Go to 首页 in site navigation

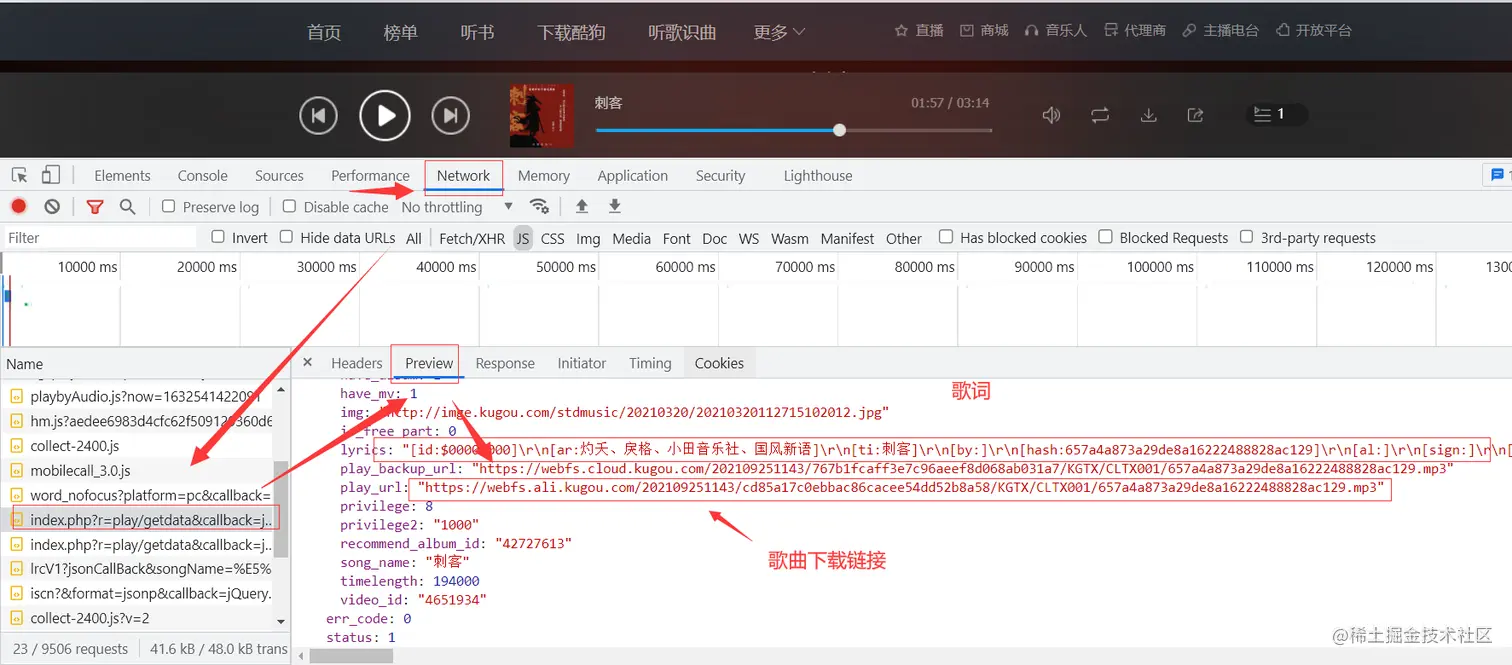coord(324,33)
